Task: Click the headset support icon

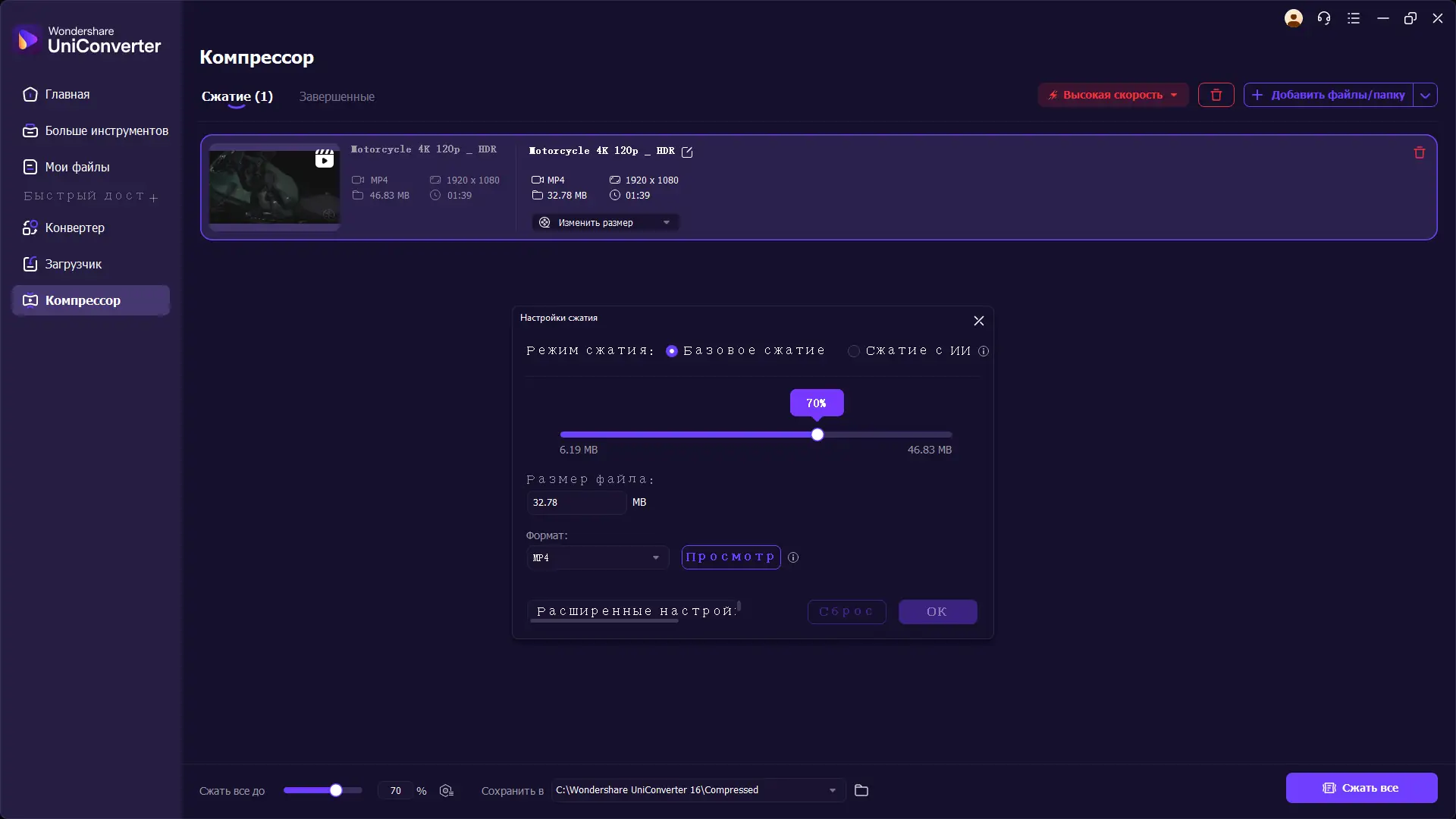Action: click(x=1324, y=18)
